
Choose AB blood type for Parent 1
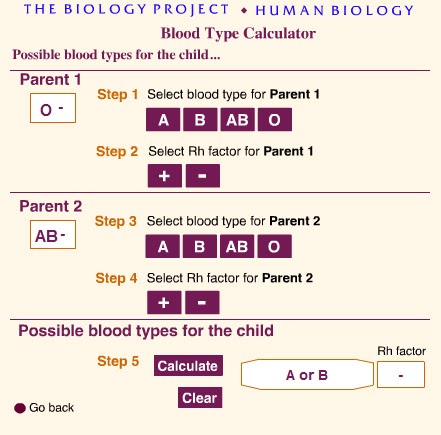click(237, 119)
